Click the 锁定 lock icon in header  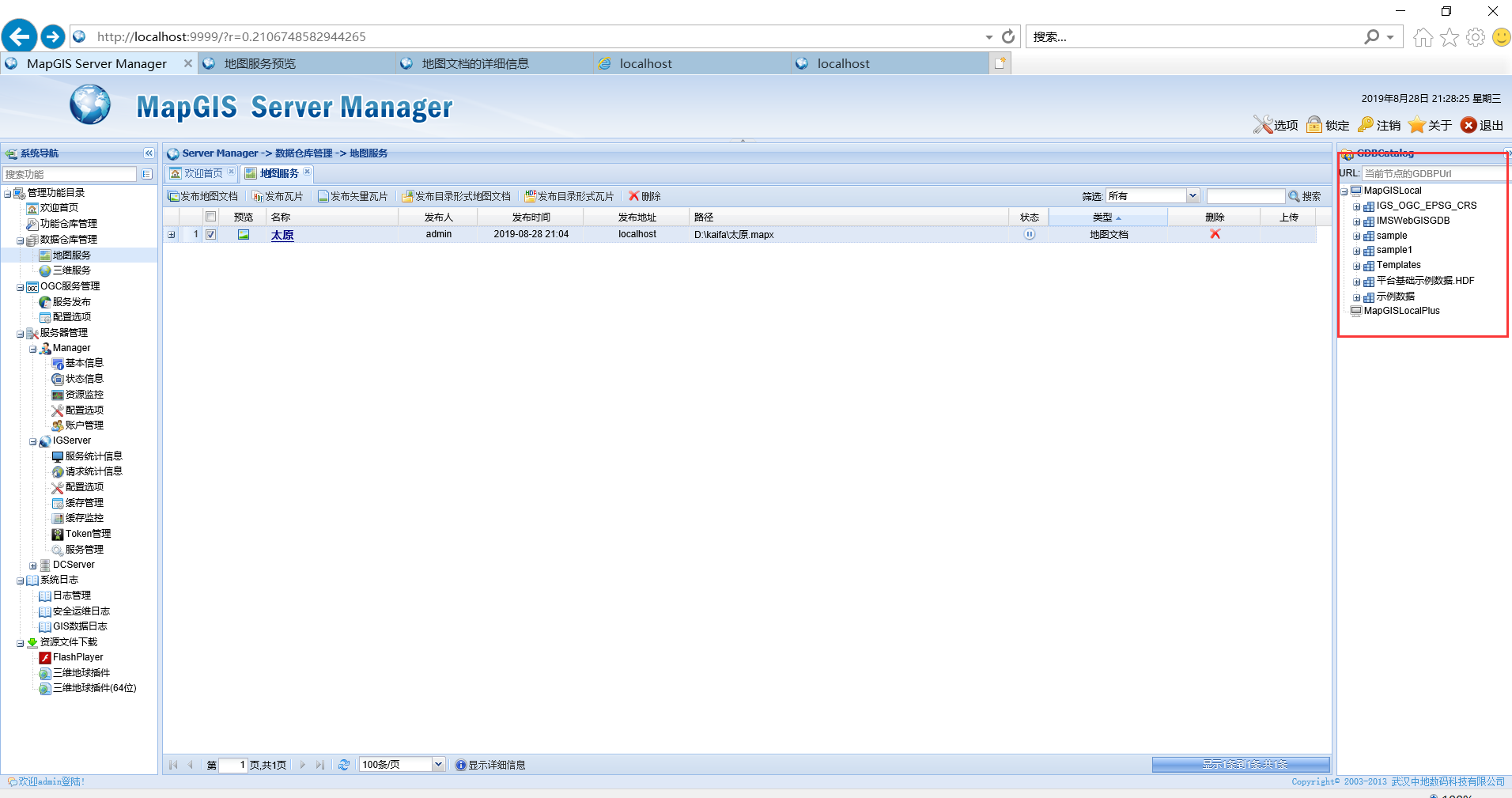pos(1314,125)
